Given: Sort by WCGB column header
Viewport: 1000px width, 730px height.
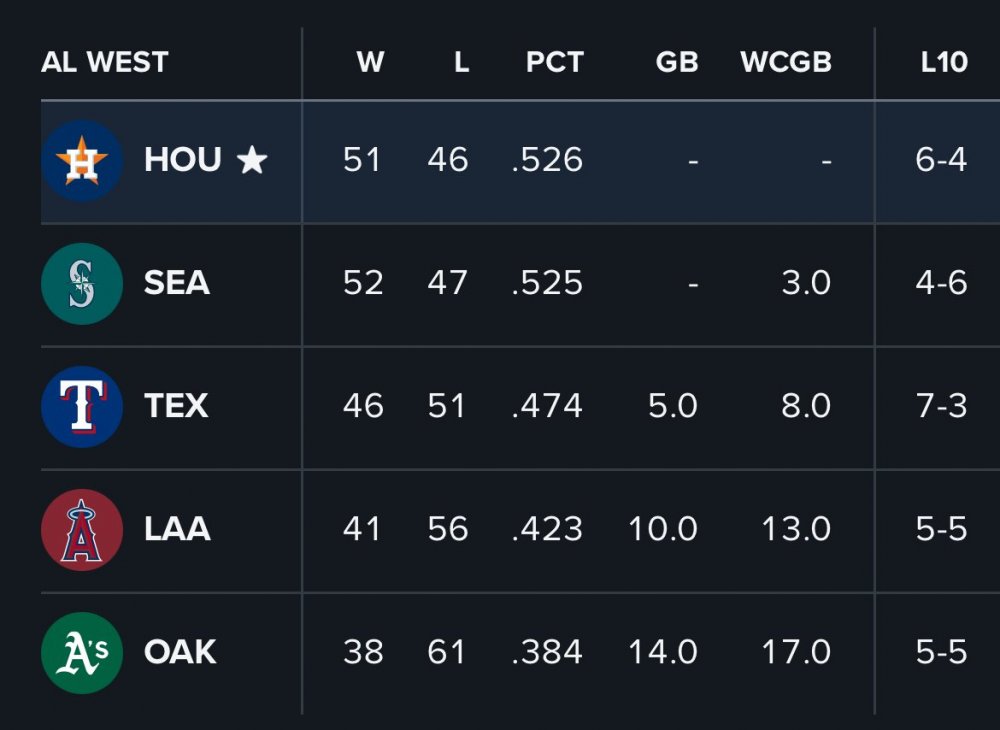Looking at the screenshot, I should click(785, 62).
